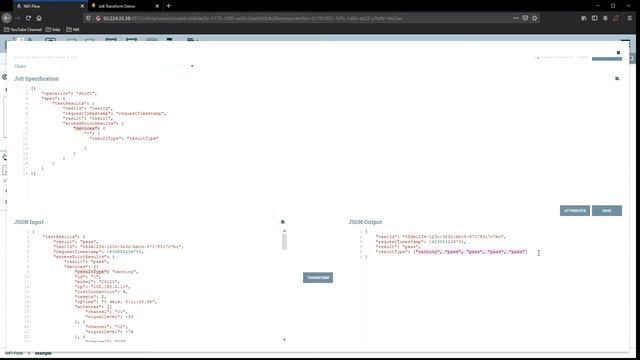Open the YouTube Channel bookmarks folder

(23, 29)
